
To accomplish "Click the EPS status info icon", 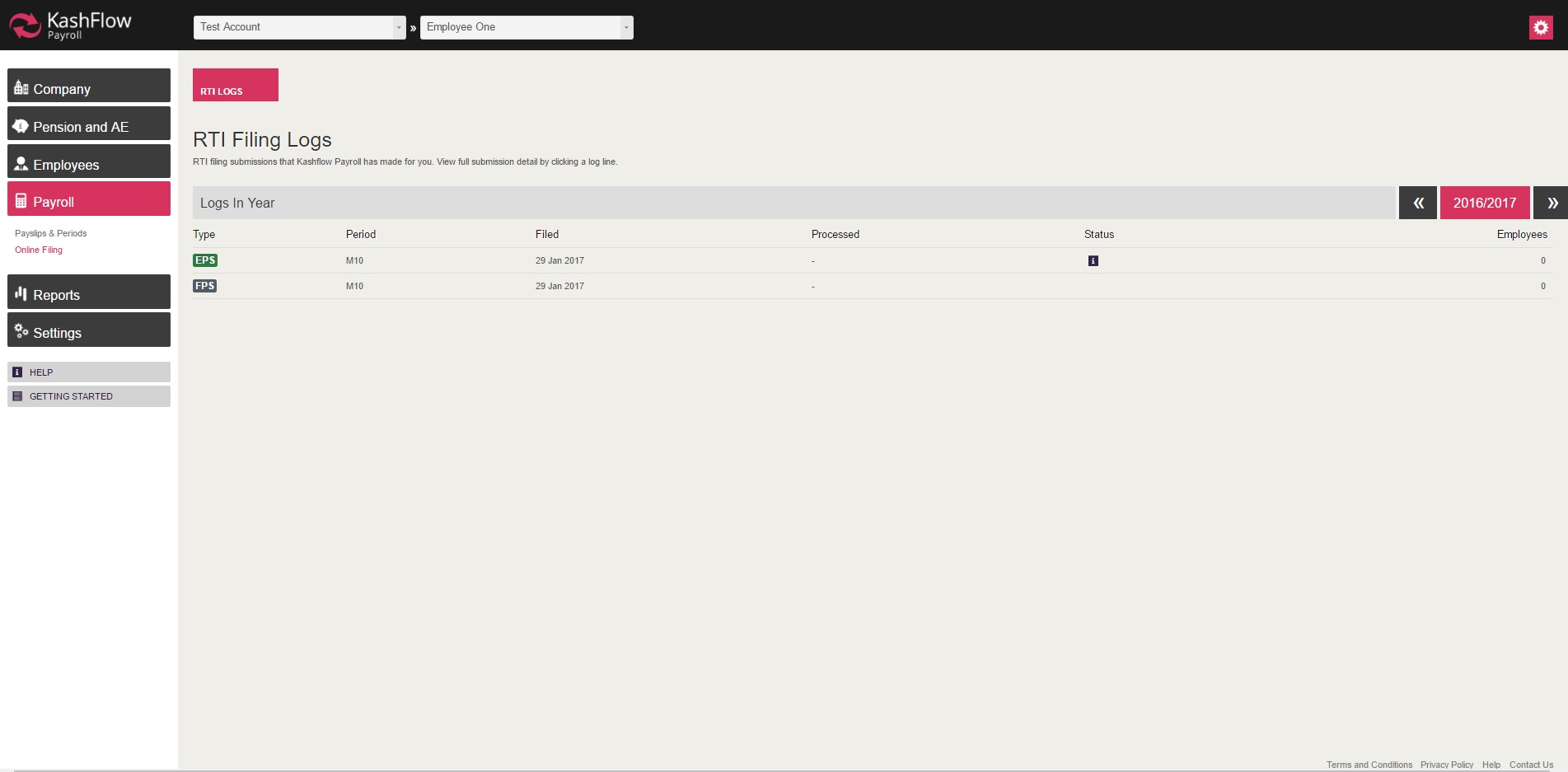I will [1093, 261].
